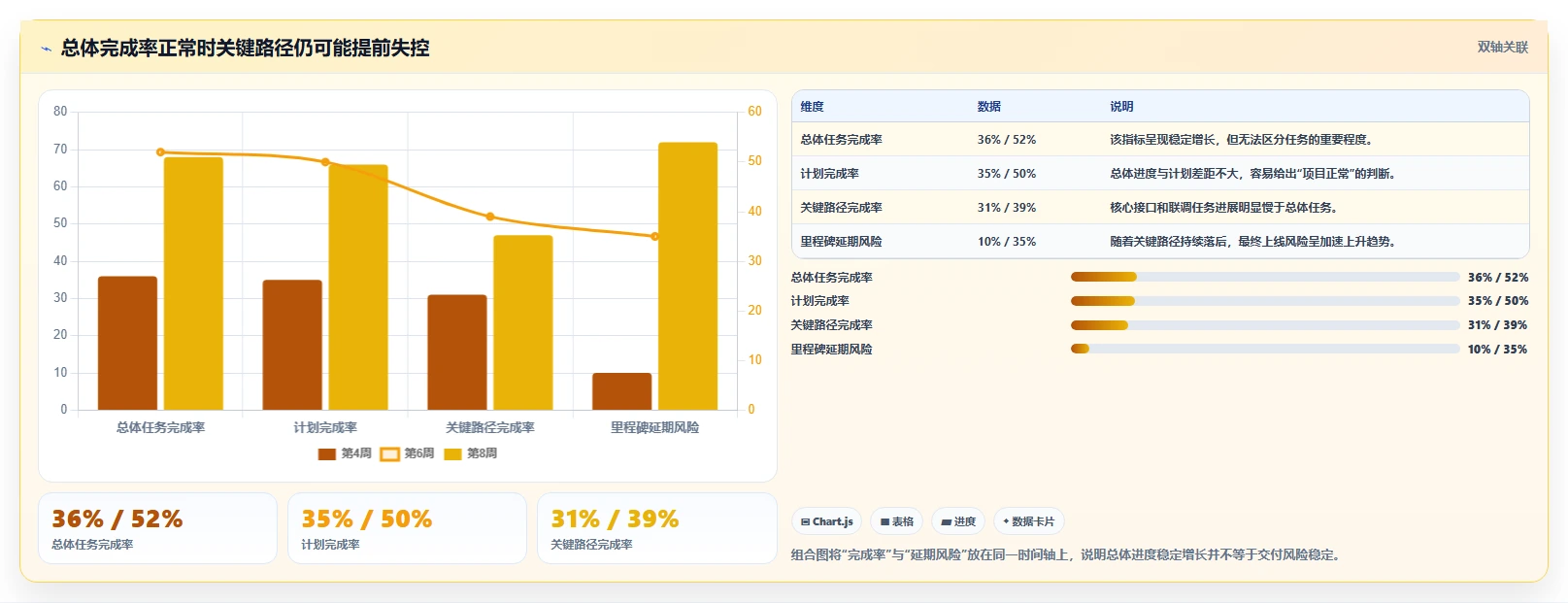Click the 说明 table column header
1568x603 pixels.
tap(1121, 107)
